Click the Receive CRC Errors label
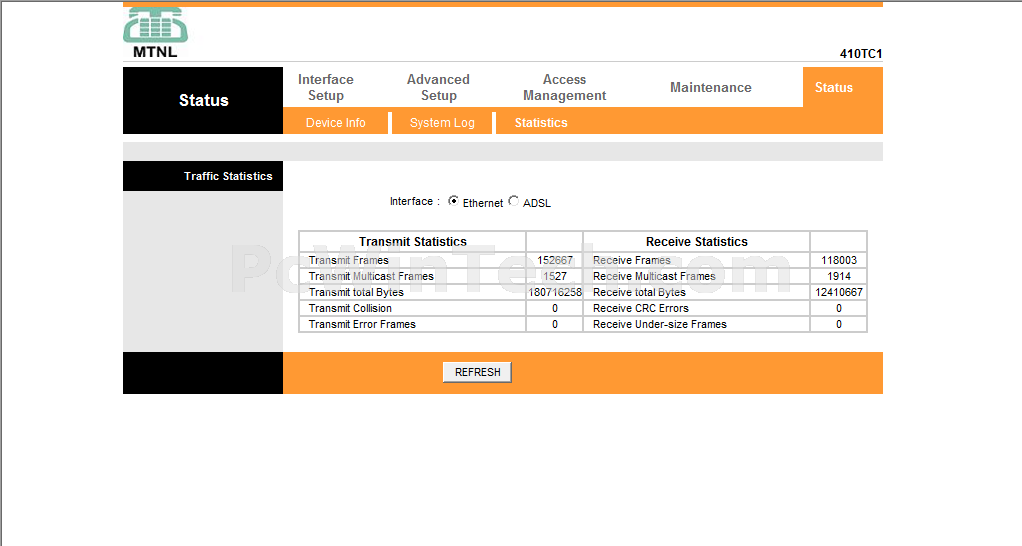Viewport: 1022px width, 546px height. (x=641, y=308)
